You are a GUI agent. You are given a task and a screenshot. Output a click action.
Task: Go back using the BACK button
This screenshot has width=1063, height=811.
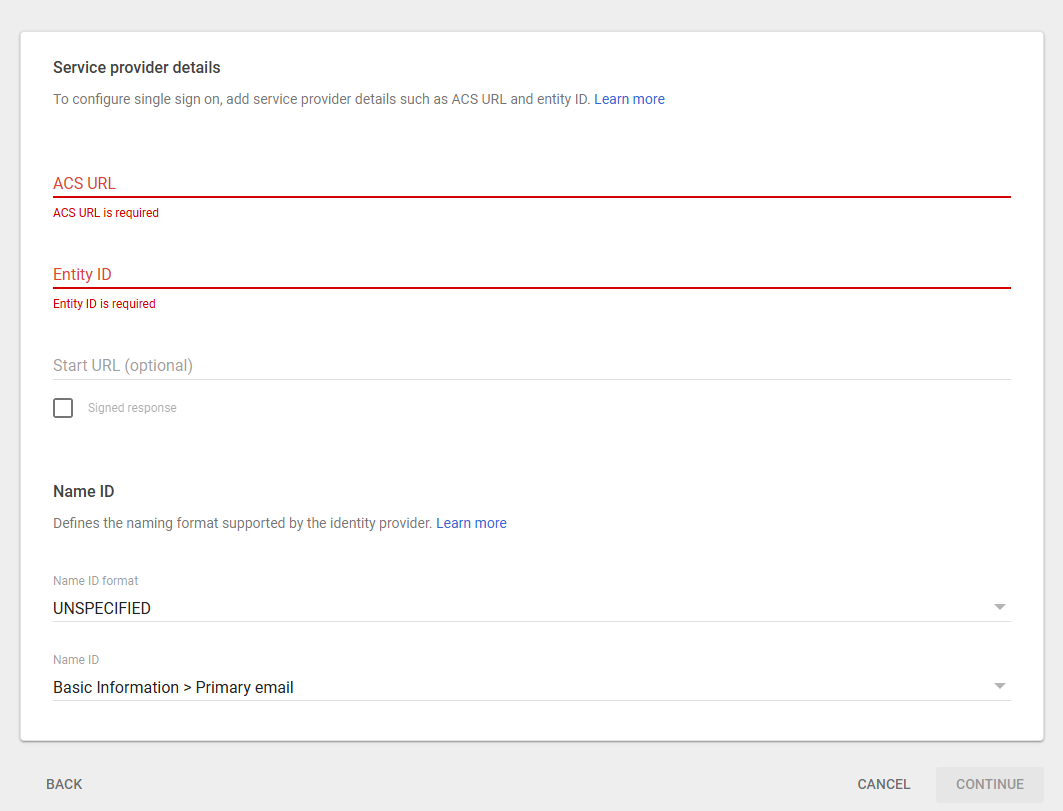coord(64,784)
